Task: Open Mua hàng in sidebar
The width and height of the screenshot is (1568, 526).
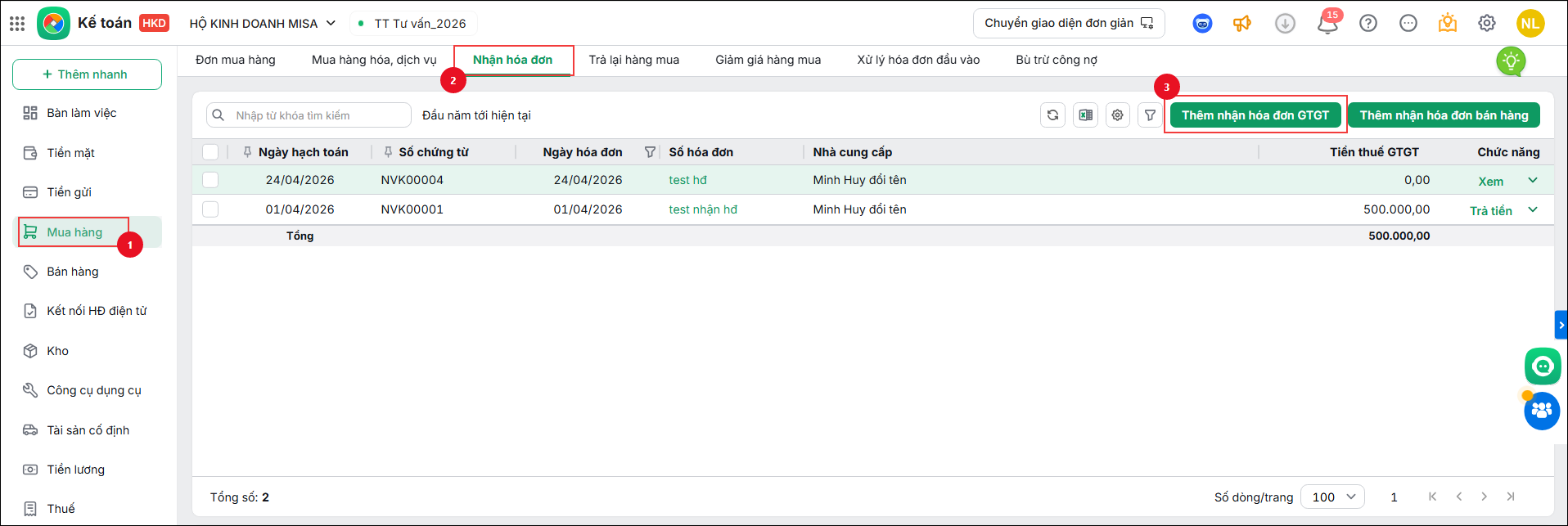Action: click(x=88, y=232)
